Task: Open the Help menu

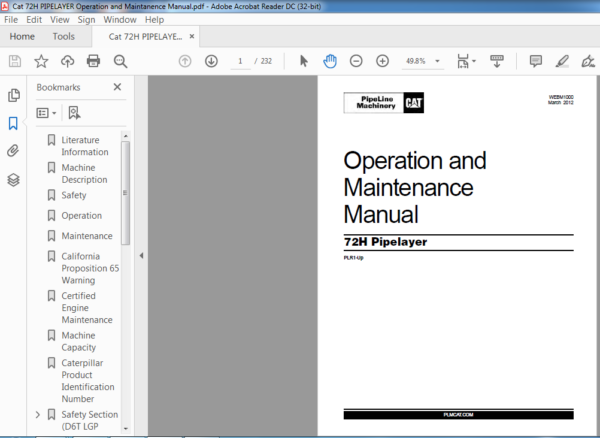Action: coord(154,20)
